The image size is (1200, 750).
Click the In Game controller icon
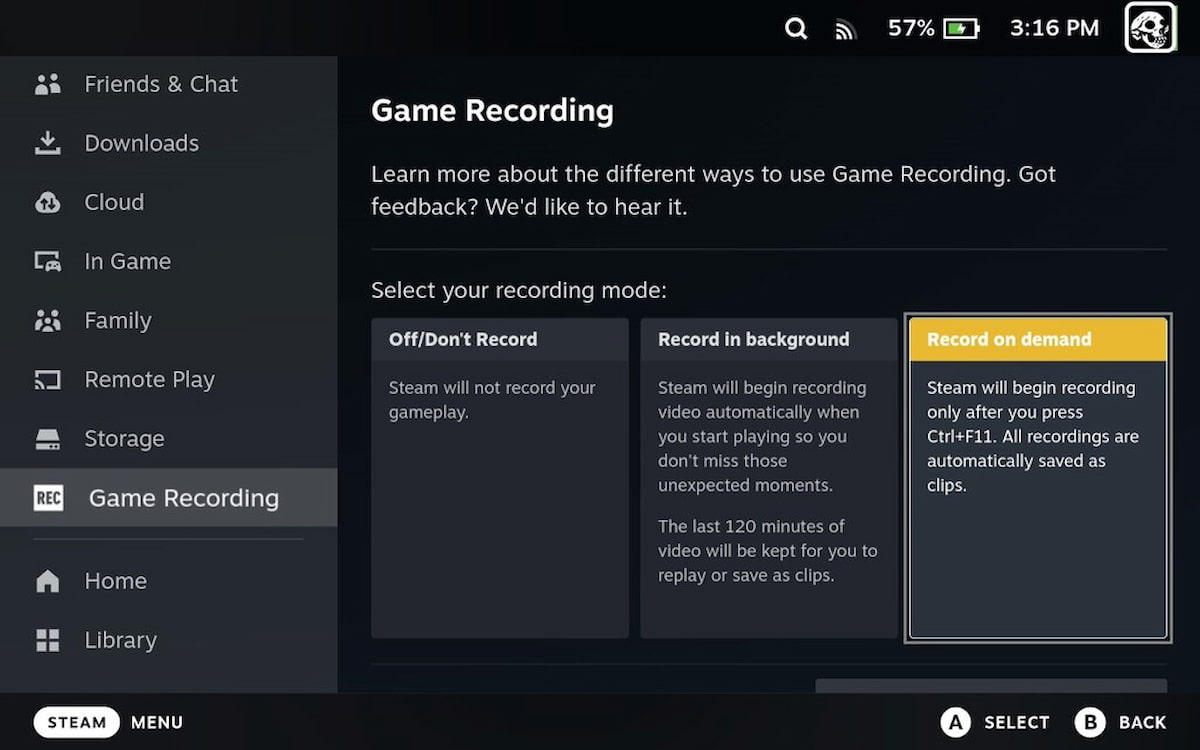(x=48, y=261)
